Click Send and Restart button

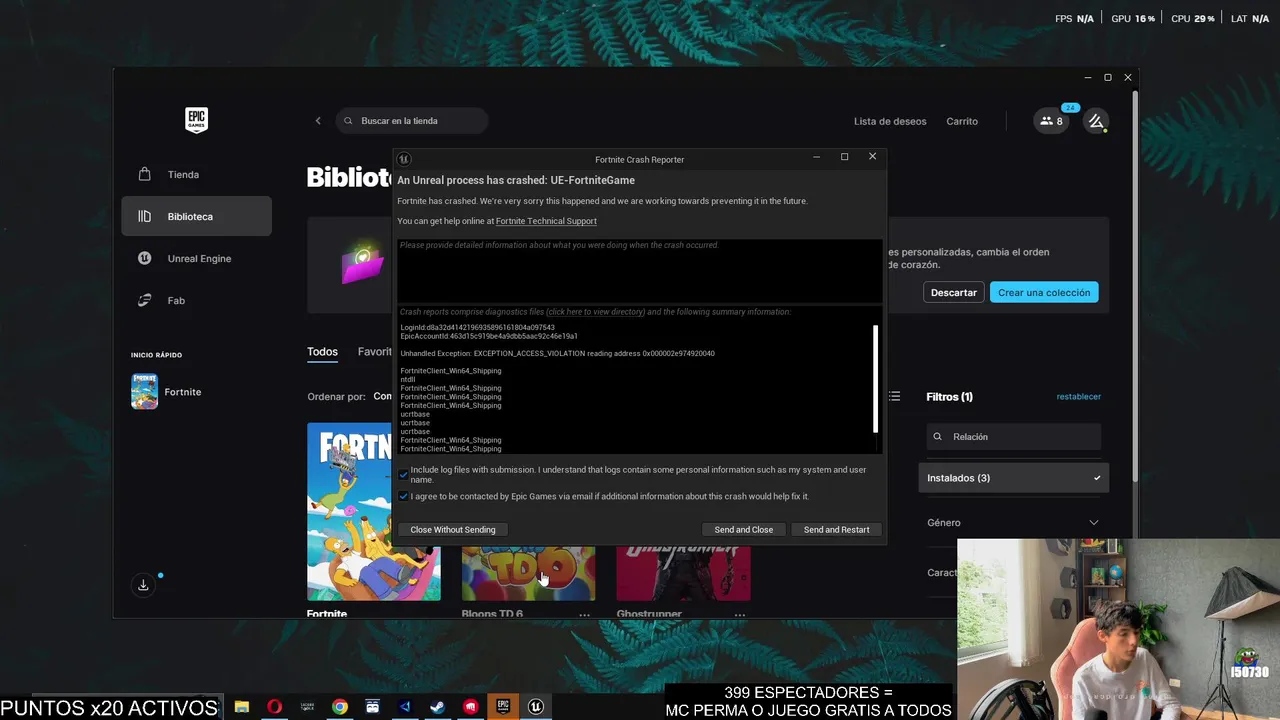point(836,530)
